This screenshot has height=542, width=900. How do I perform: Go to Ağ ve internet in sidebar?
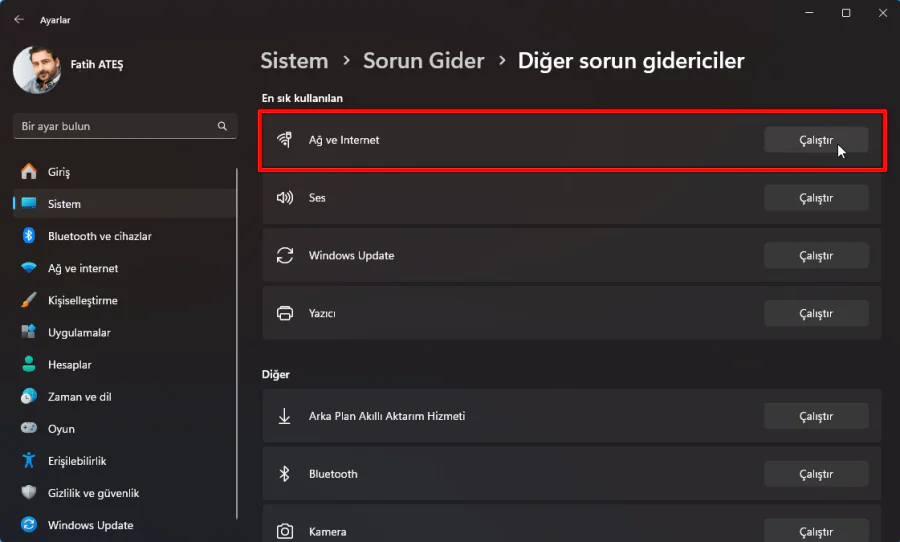125,268
